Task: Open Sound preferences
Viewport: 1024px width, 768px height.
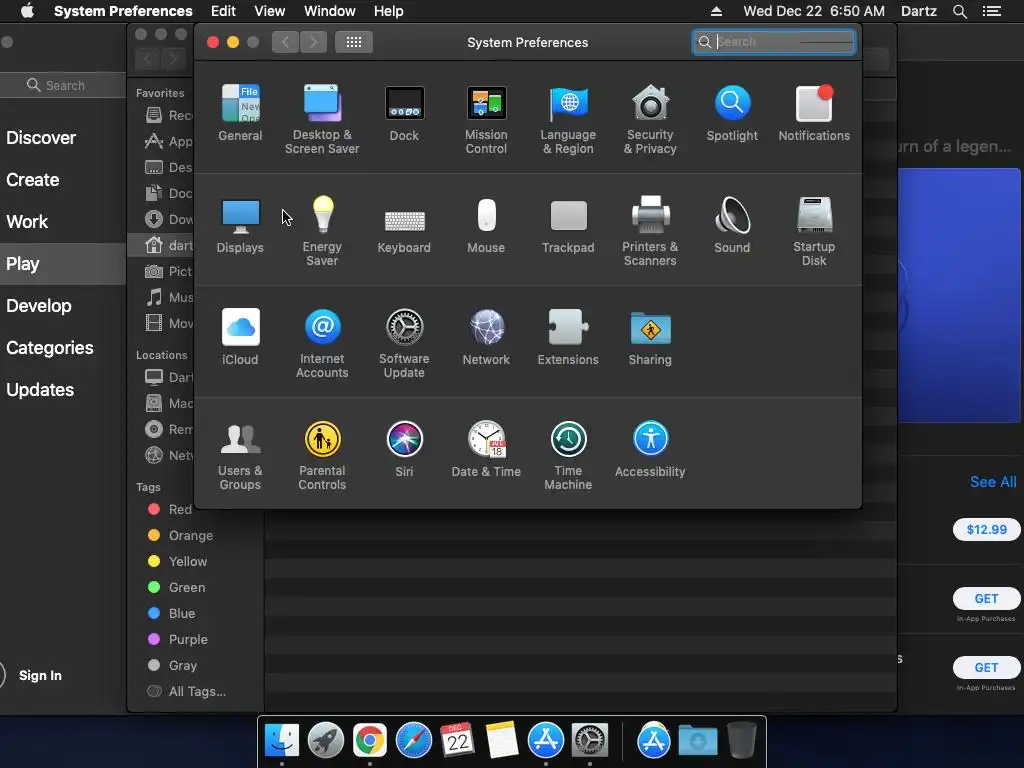Action: point(732,225)
